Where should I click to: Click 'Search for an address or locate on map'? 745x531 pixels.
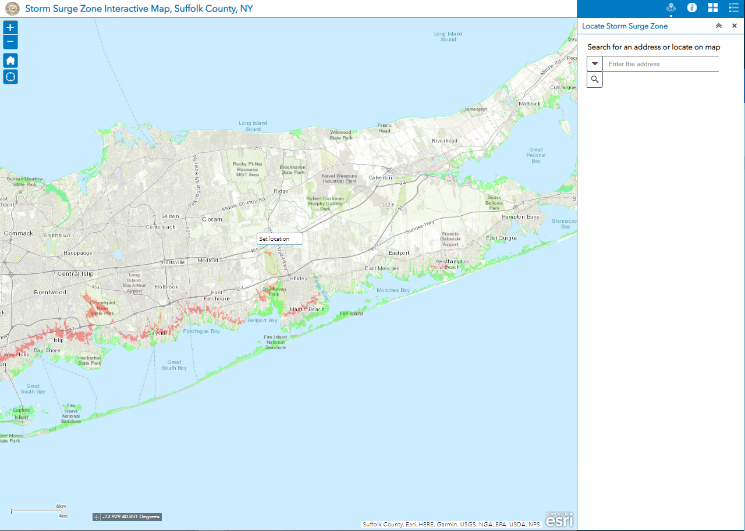tap(654, 47)
